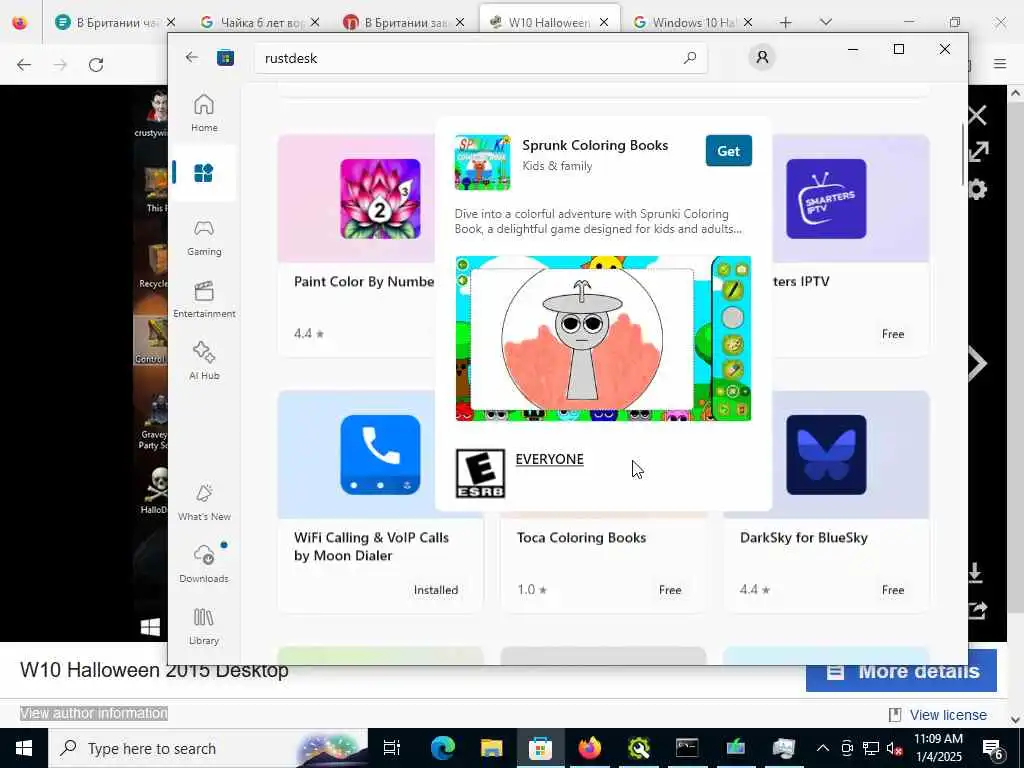Image resolution: width=1024 pixels, height=768 pixels.
Task: Click the viewer share icon below the download arrow
Action: (x=978, y=611)
